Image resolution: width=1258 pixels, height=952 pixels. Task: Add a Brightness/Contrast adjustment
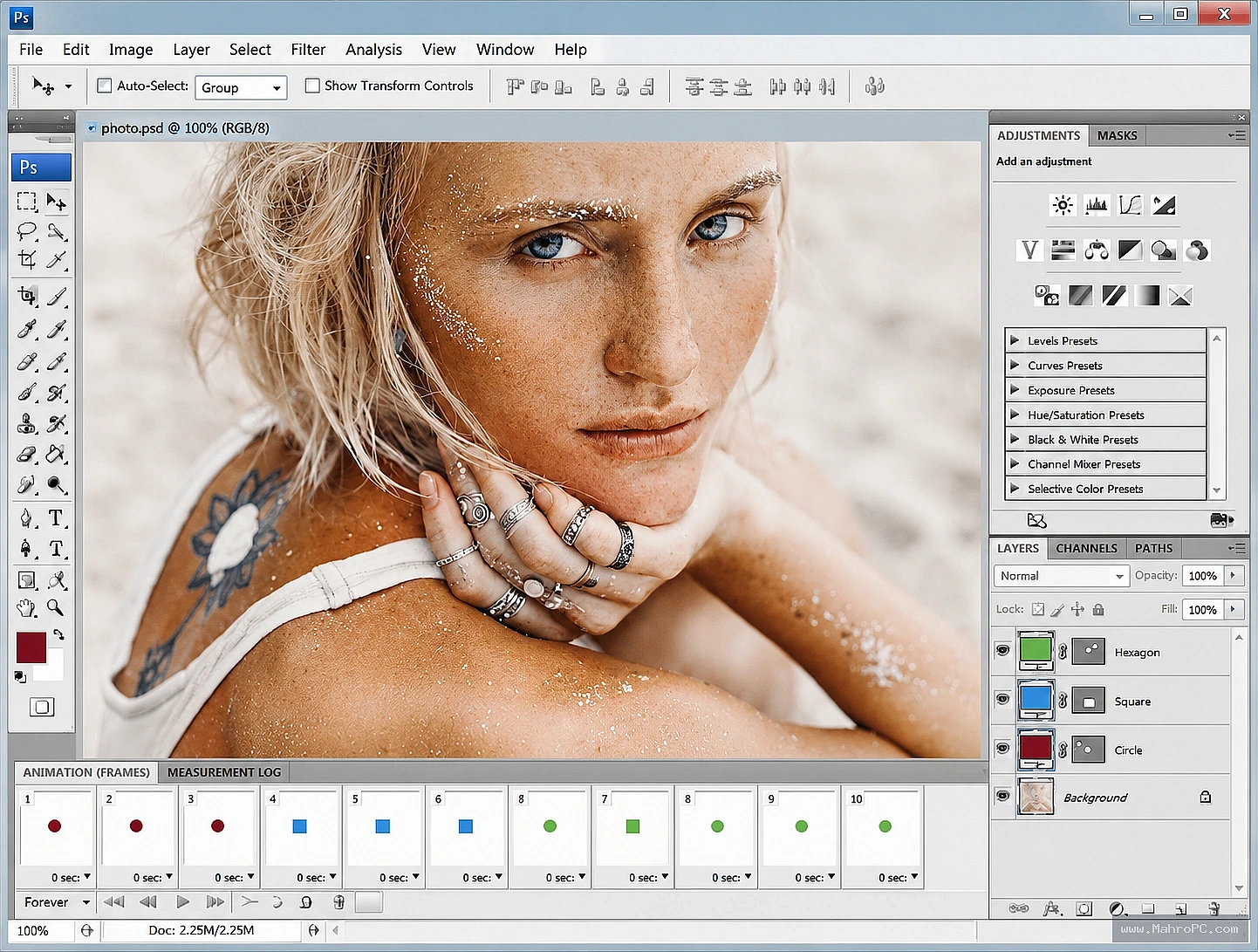[x=1063, y=205]
